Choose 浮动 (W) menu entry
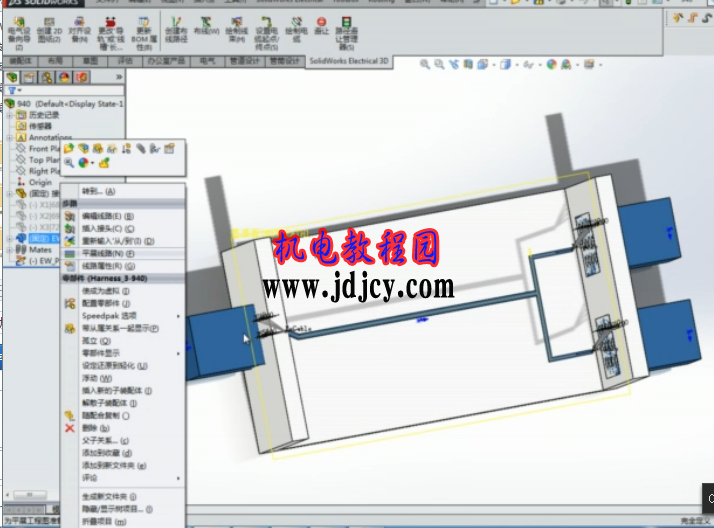This screenshot has width=714, height=528. (x=123, y=378)
